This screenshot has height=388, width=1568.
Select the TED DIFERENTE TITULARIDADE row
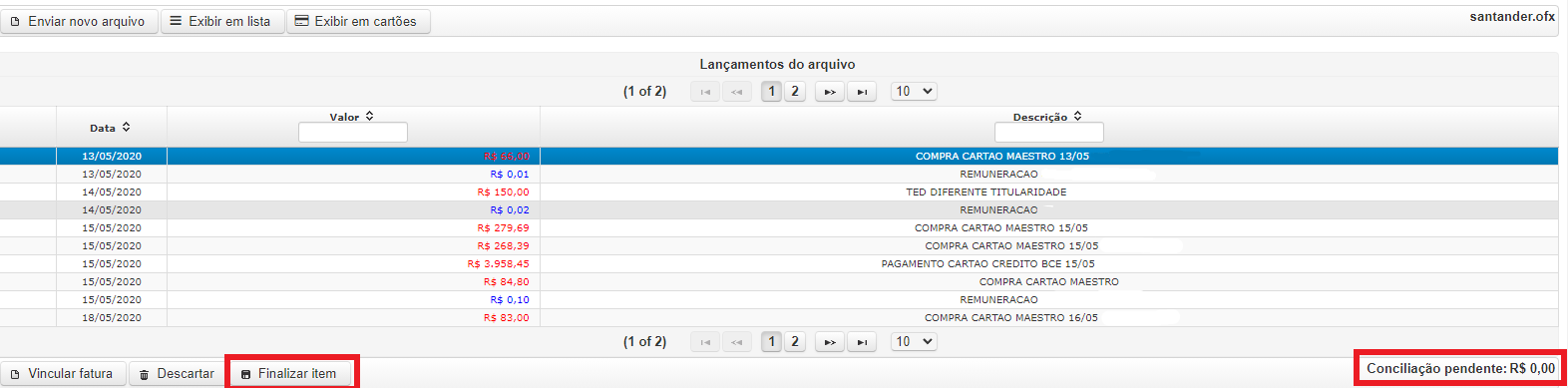tap(779, 192)
